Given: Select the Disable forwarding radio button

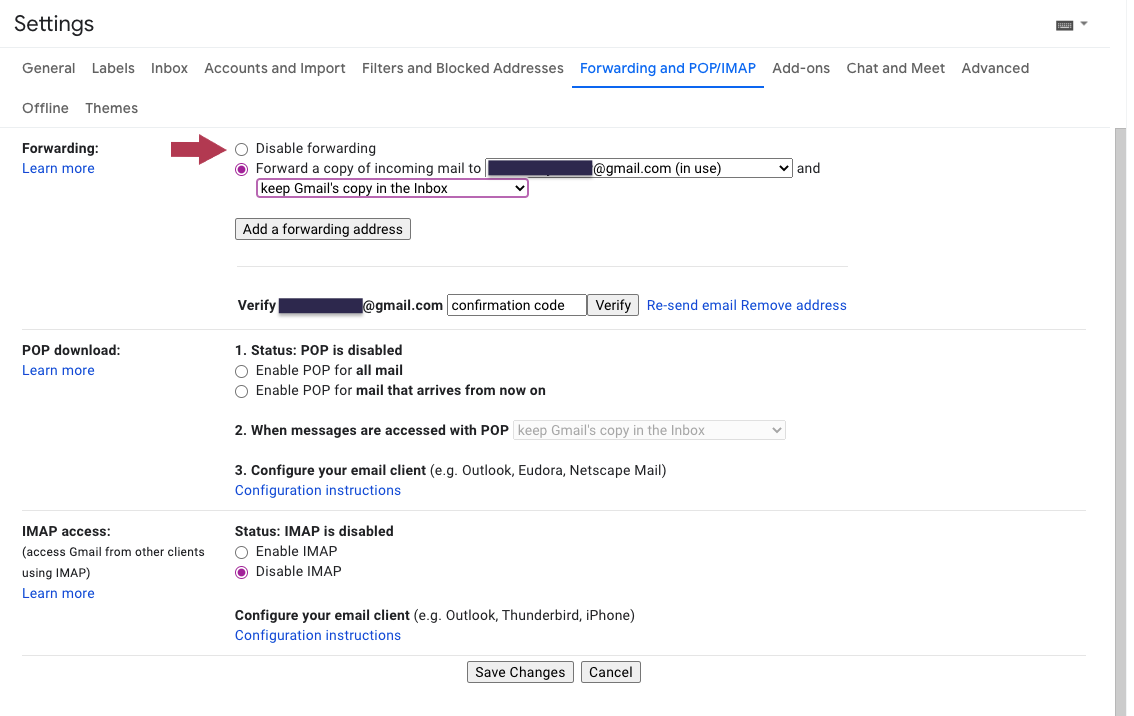Looking at the screenshot, I should pyautogui.click(x=241, y=148).
